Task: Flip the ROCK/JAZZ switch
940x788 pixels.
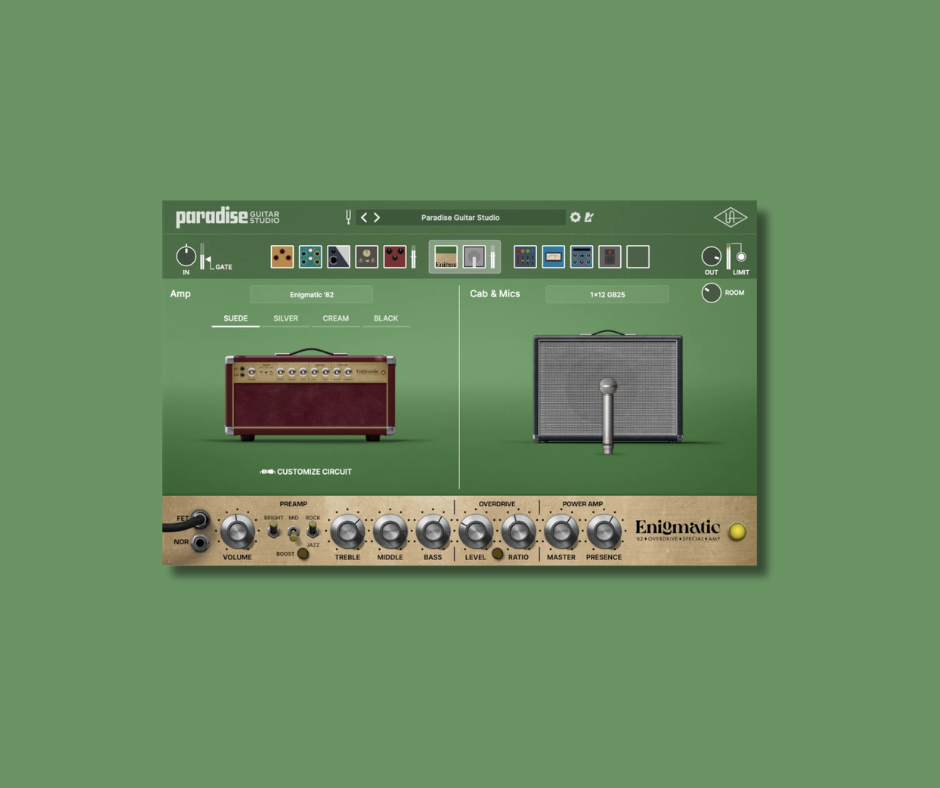Action: coord(312,529)
